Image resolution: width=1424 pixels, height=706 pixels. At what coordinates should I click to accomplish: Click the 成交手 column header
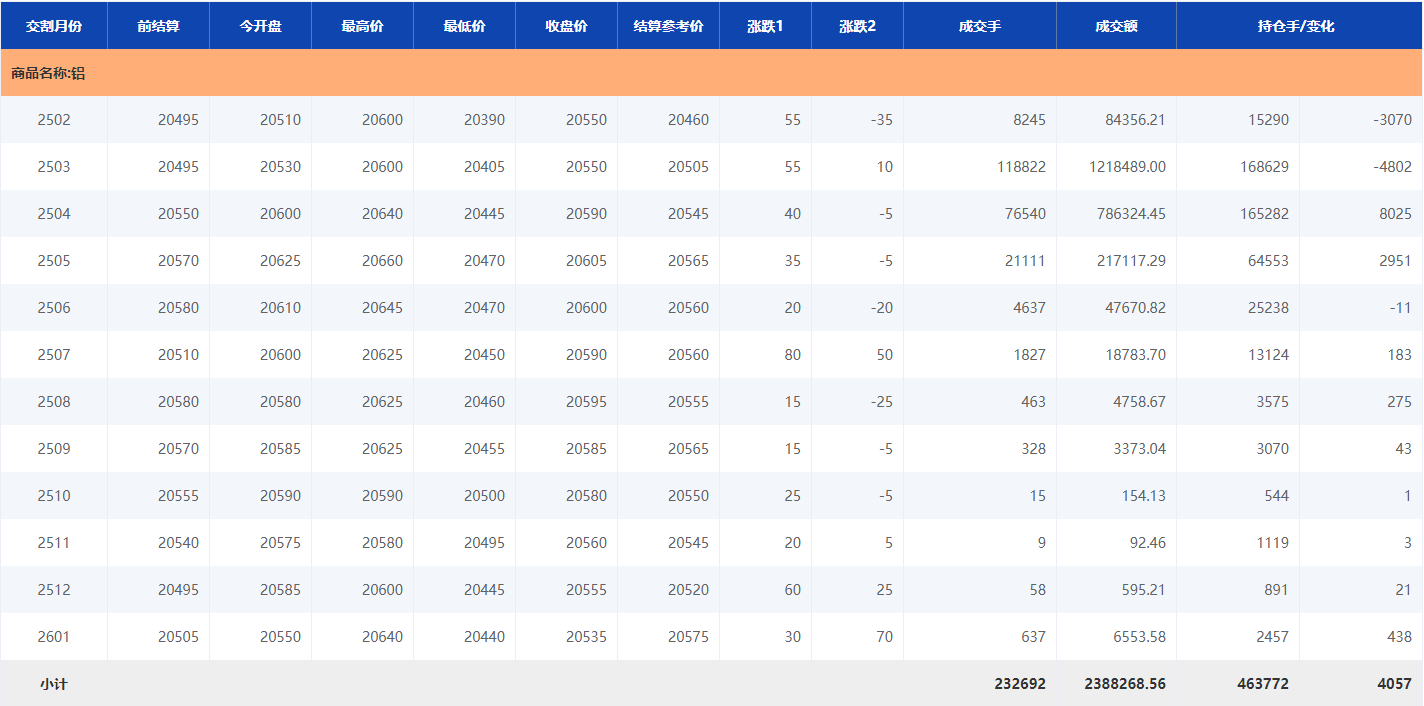coord(979,26)
